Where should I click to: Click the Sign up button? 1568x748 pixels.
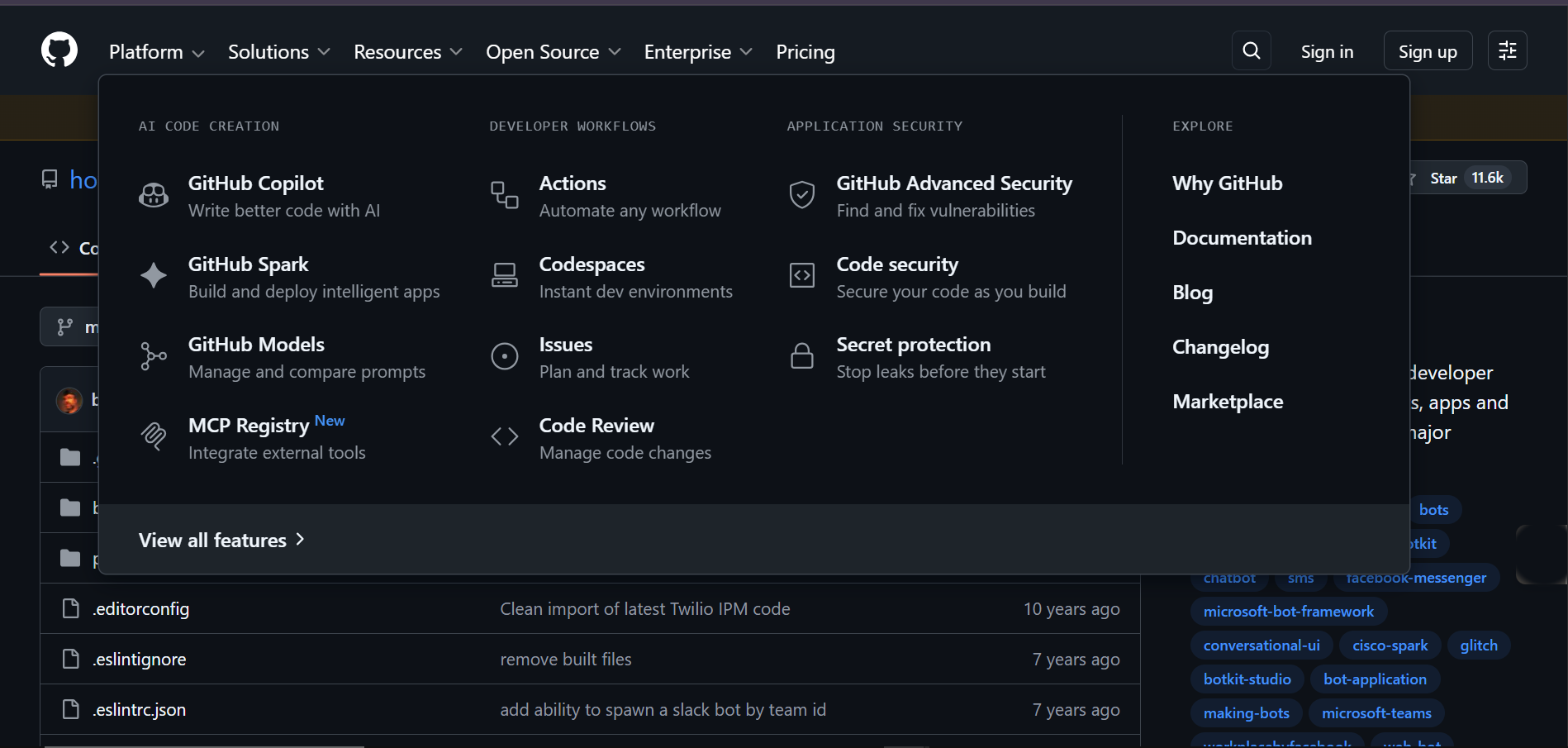(1427, 51)
